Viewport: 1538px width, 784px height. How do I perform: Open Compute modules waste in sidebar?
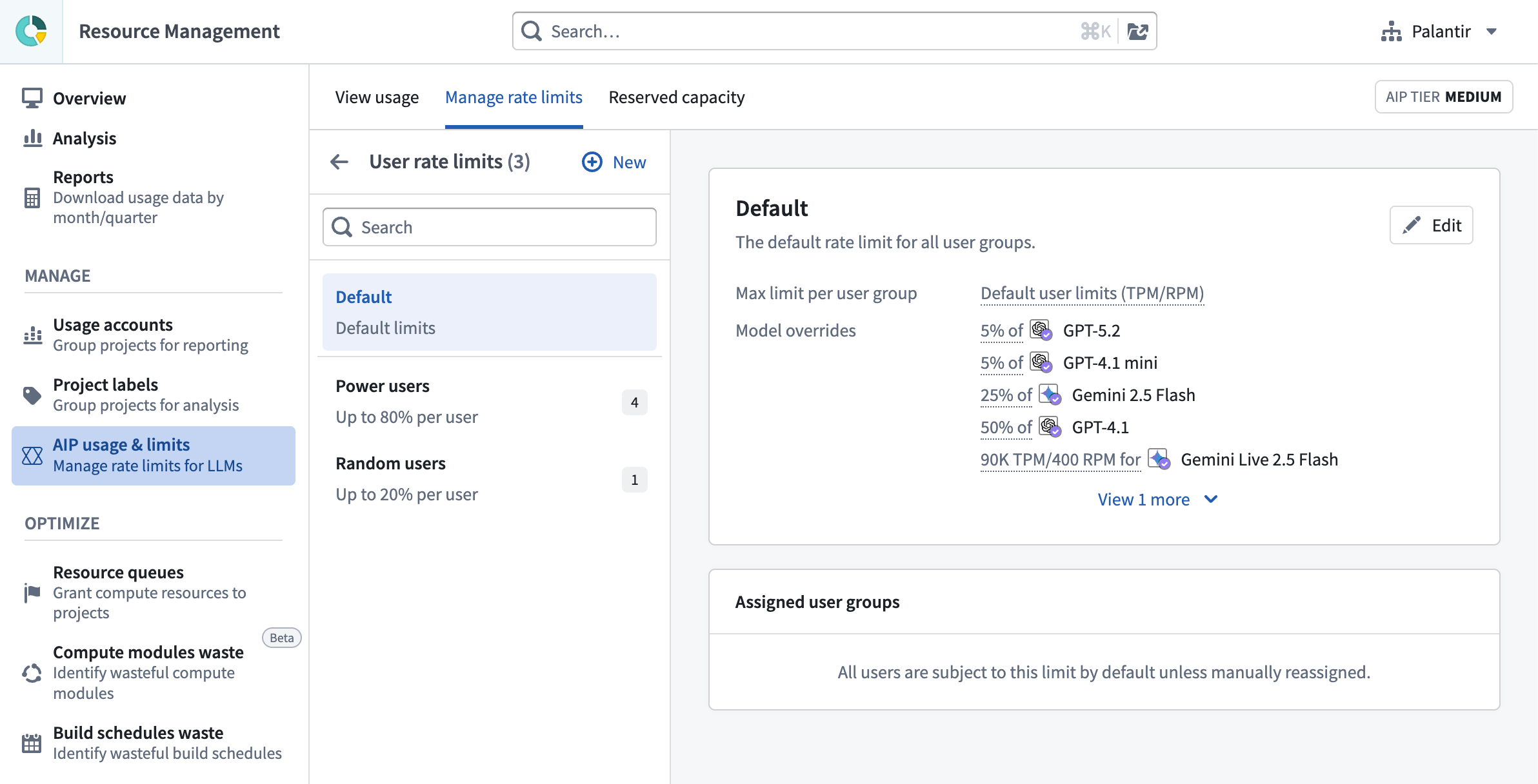pos(154,672)
